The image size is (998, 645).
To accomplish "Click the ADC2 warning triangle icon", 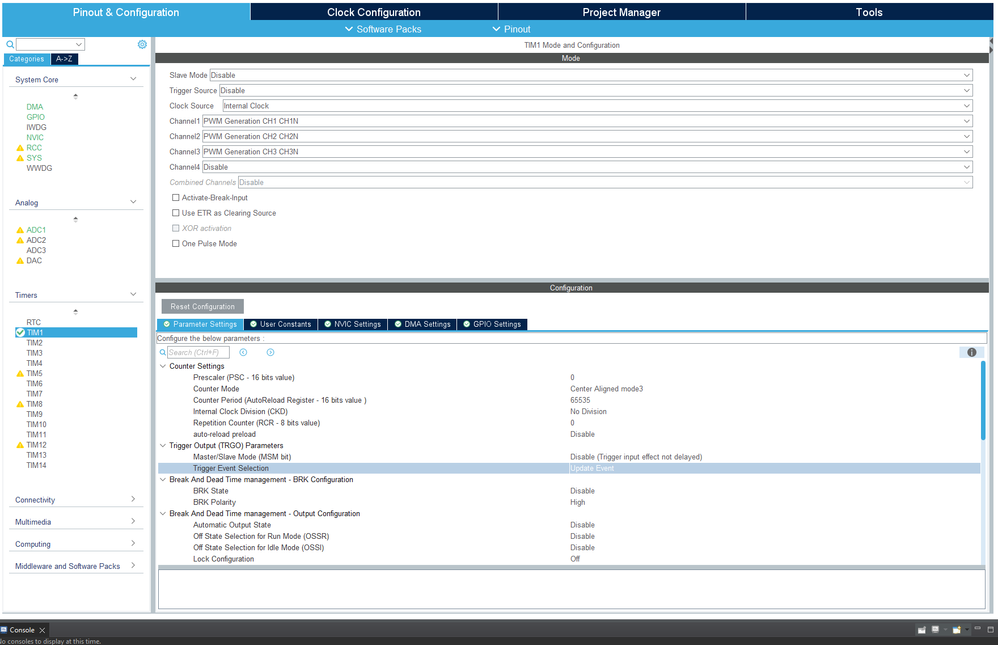I will point(20,240).
